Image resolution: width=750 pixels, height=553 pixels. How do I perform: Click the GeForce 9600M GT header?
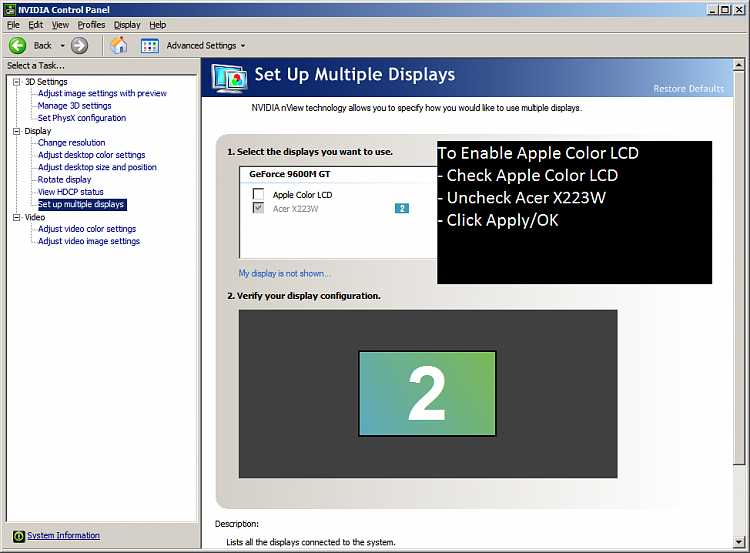(x=290, y=174)
